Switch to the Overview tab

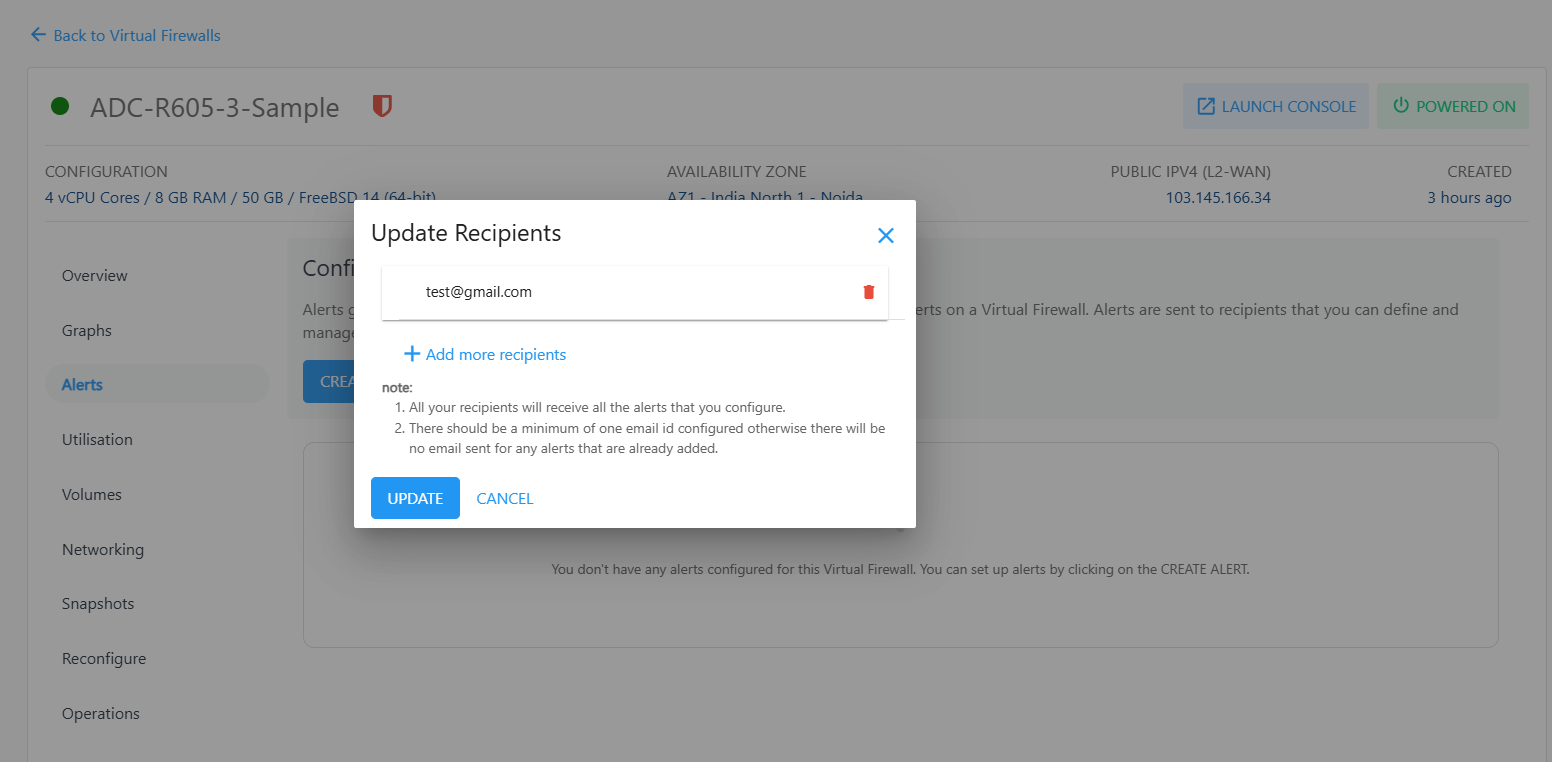click(94, 275)
